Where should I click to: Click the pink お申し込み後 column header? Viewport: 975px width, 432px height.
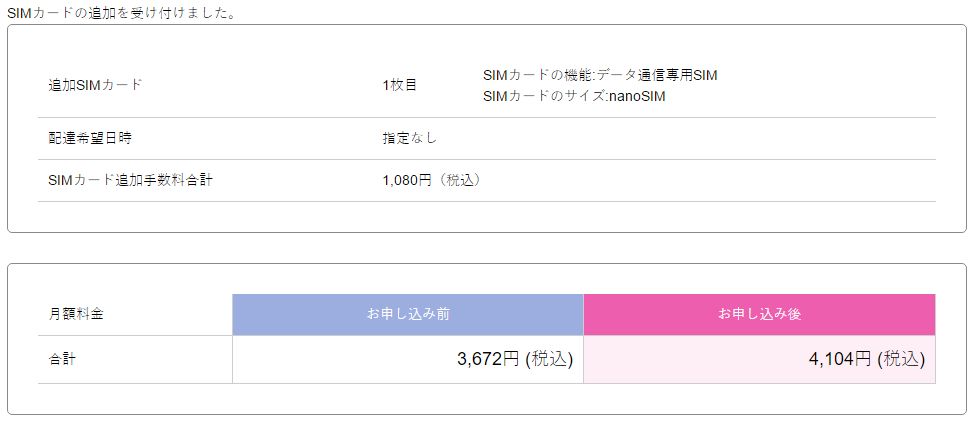759,314
